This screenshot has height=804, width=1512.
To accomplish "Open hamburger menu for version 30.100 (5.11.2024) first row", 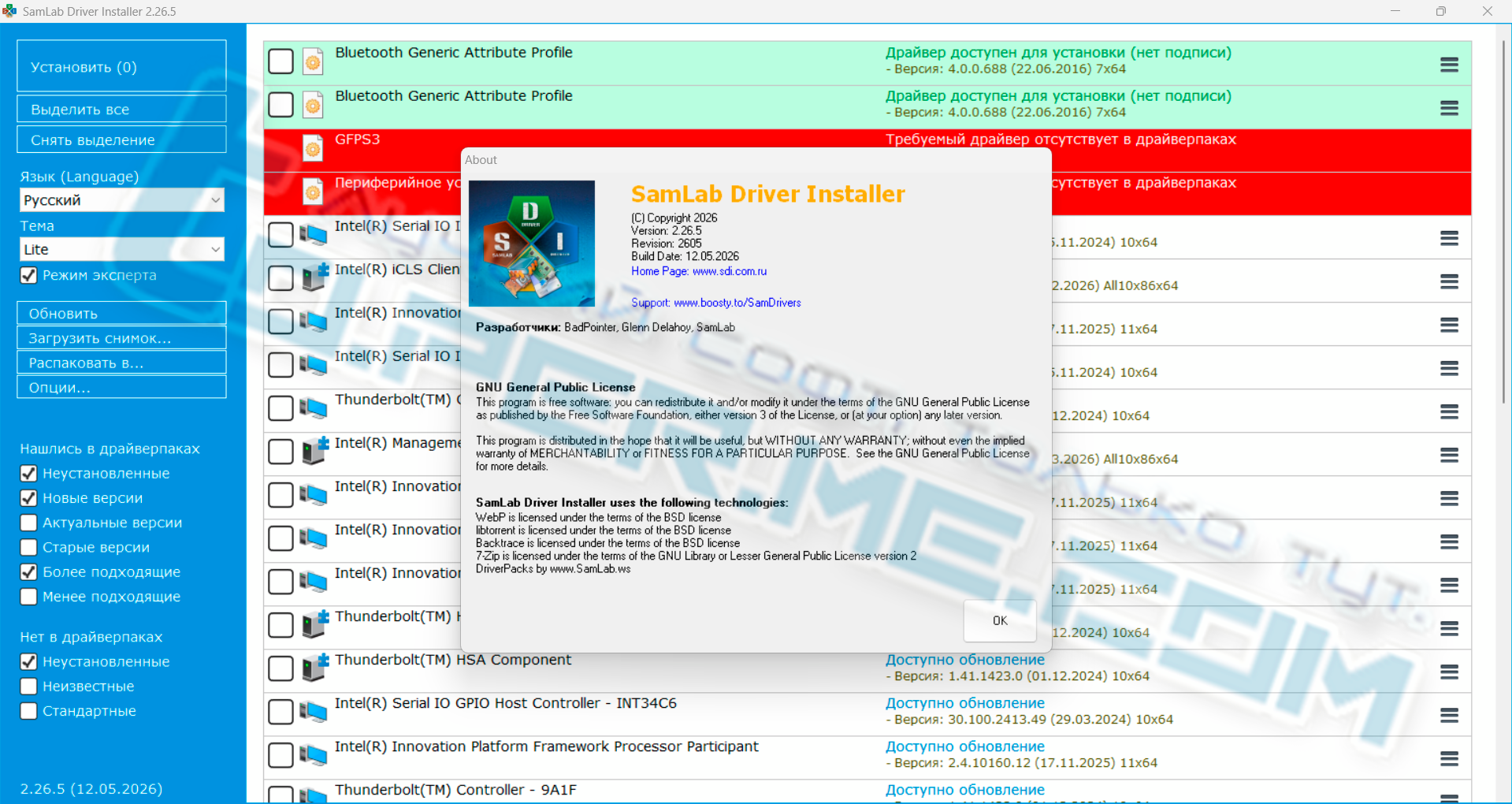I will [1449, 238].
